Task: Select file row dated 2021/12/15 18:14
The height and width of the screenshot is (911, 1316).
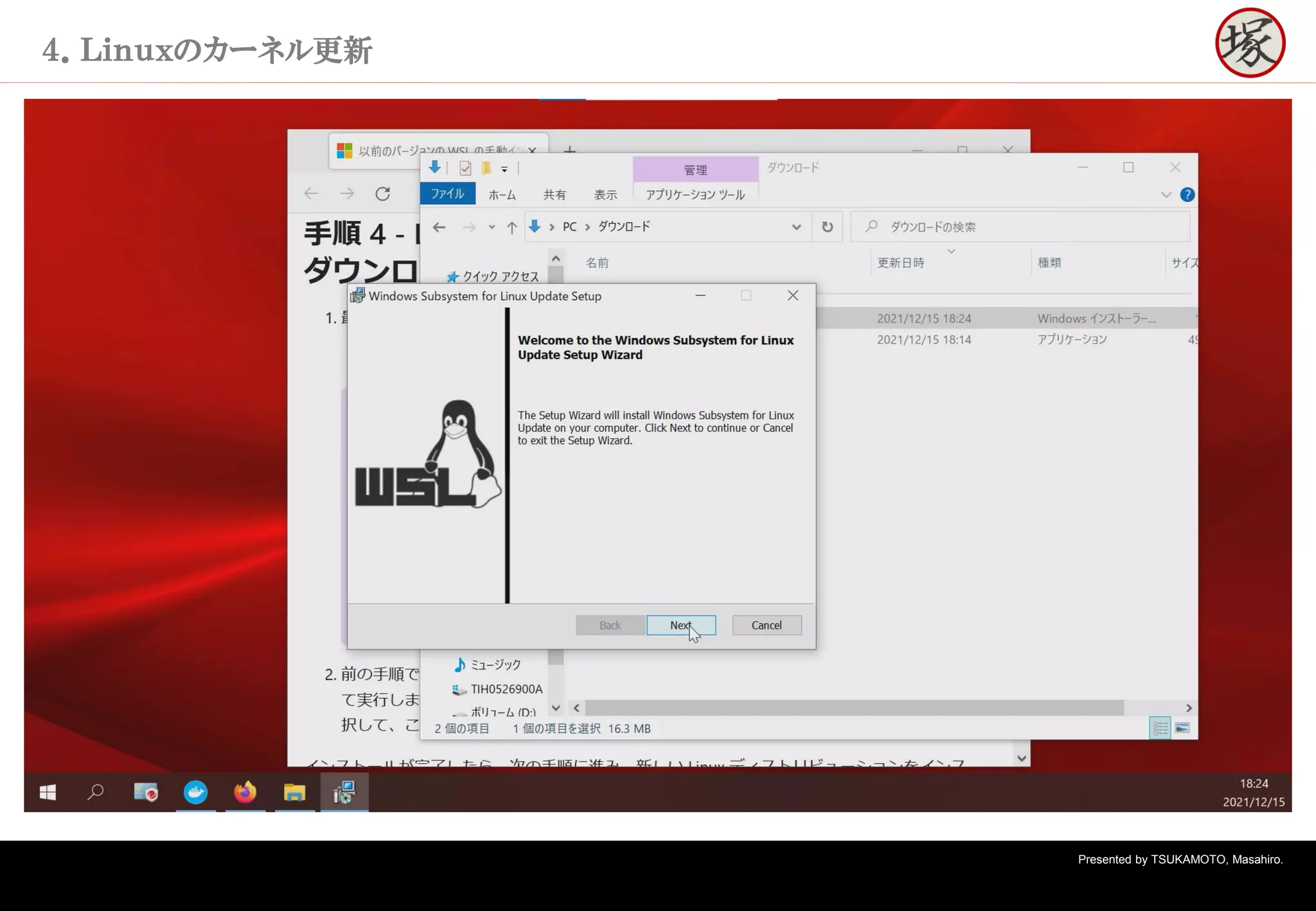Action: (x=1006, y=340)
